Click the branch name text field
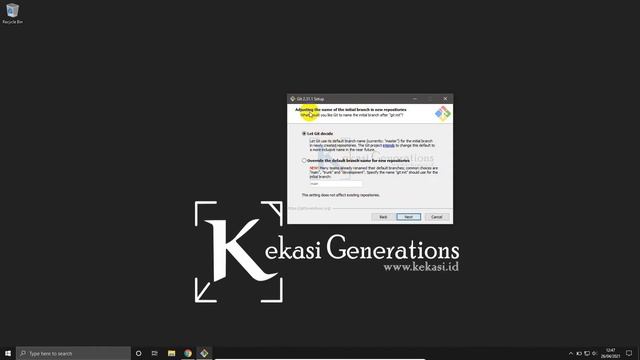 336,184
